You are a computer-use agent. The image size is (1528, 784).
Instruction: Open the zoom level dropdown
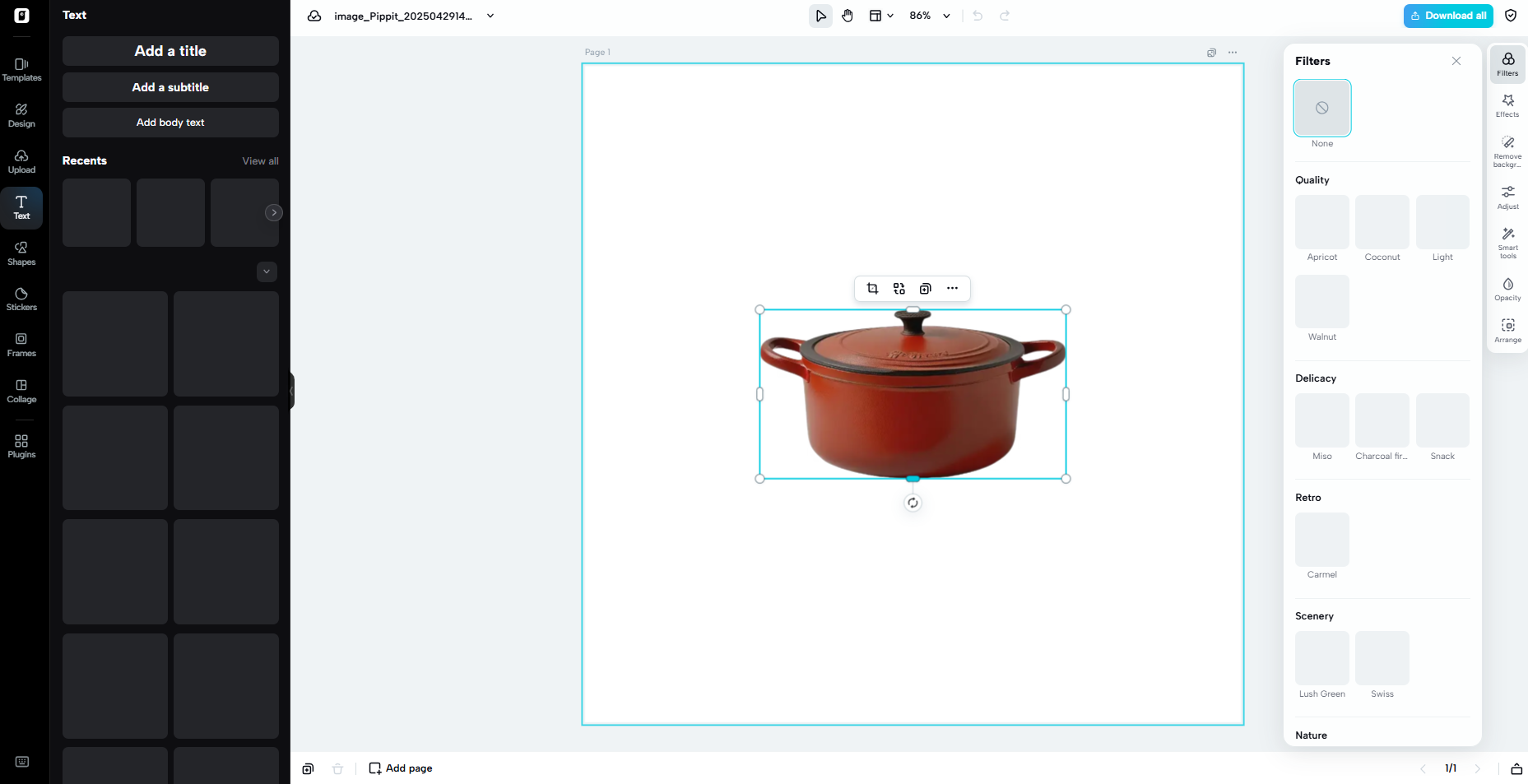coord(929,15)
